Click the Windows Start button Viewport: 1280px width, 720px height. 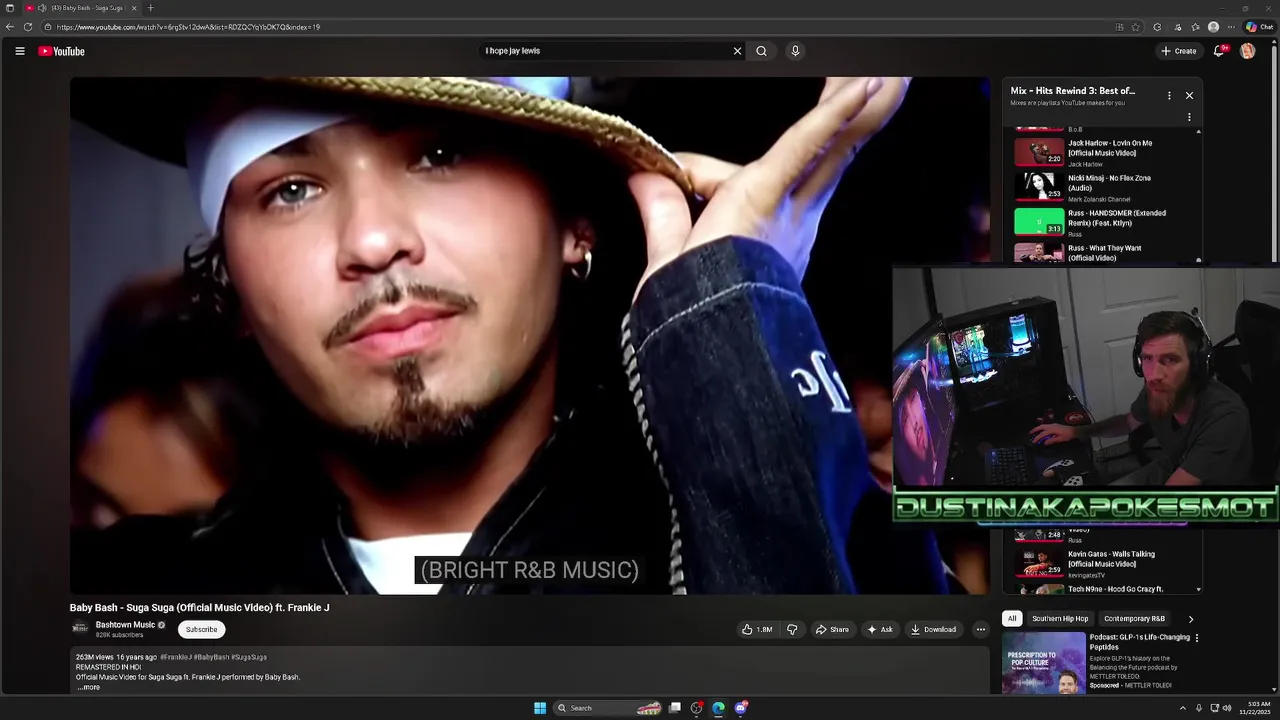click(x=540, y=708)
